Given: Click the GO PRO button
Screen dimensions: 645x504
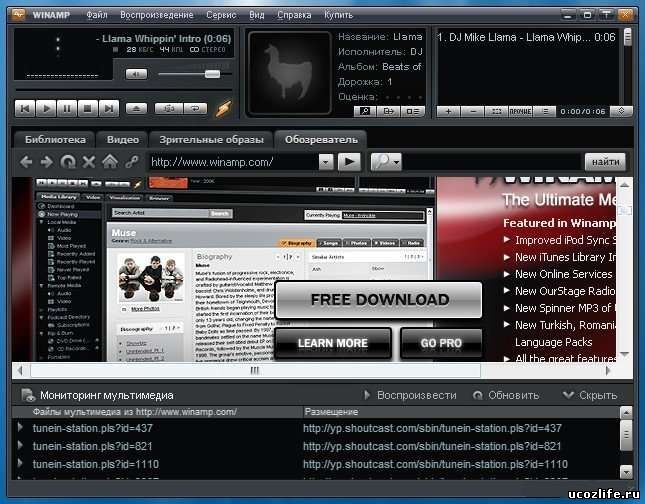Looking at the screenshot, I should (441, 343).
